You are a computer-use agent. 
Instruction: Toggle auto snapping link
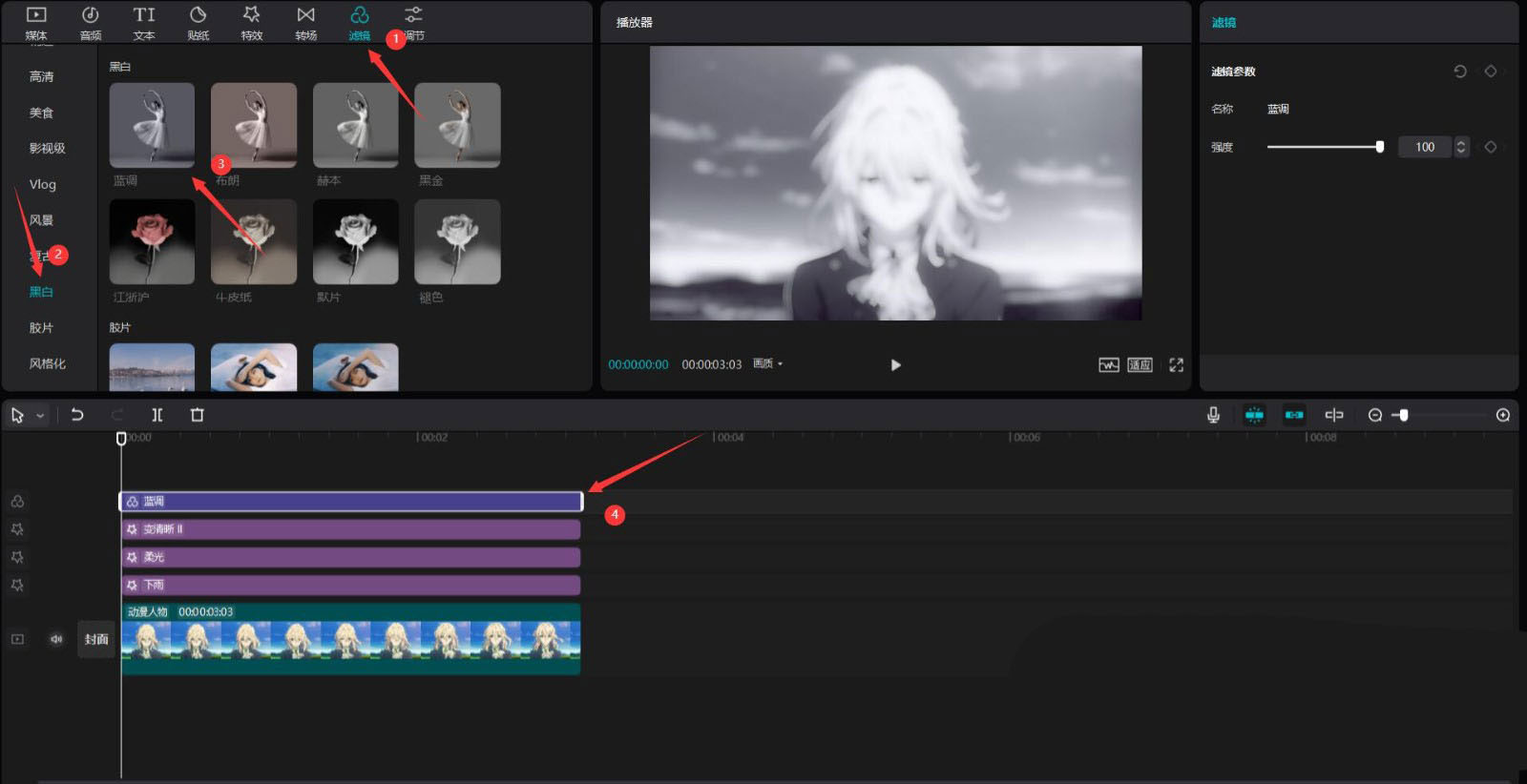click(x=1294, y=415)
